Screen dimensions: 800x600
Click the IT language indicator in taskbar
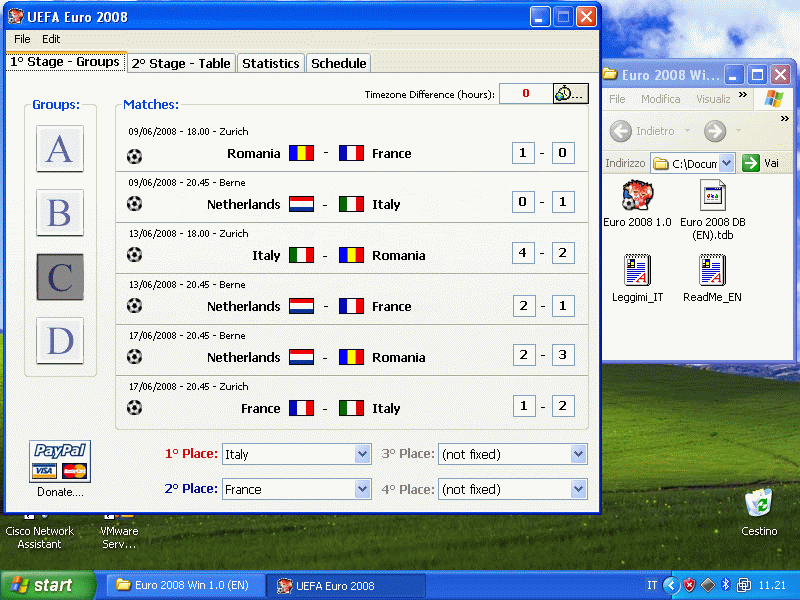652,585
